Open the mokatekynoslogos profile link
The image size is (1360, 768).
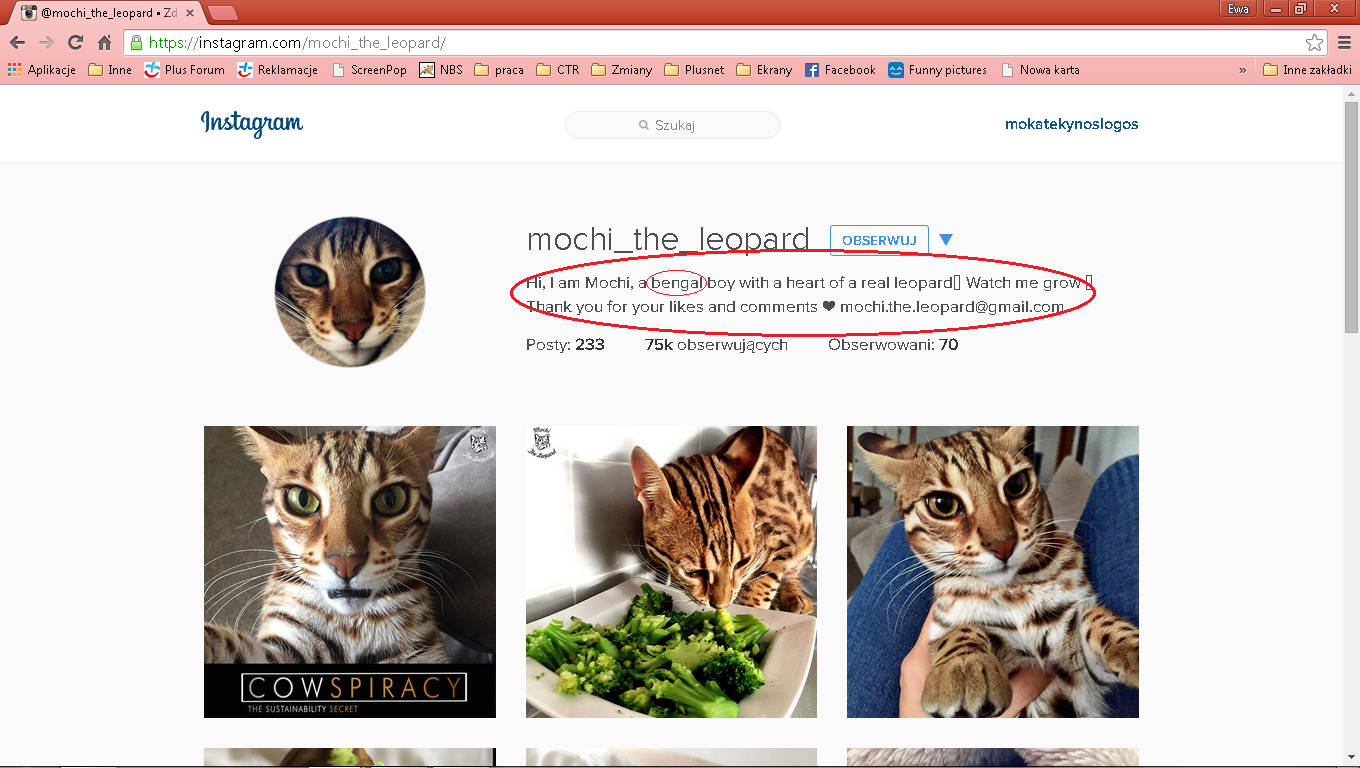tap(1071, 124)
